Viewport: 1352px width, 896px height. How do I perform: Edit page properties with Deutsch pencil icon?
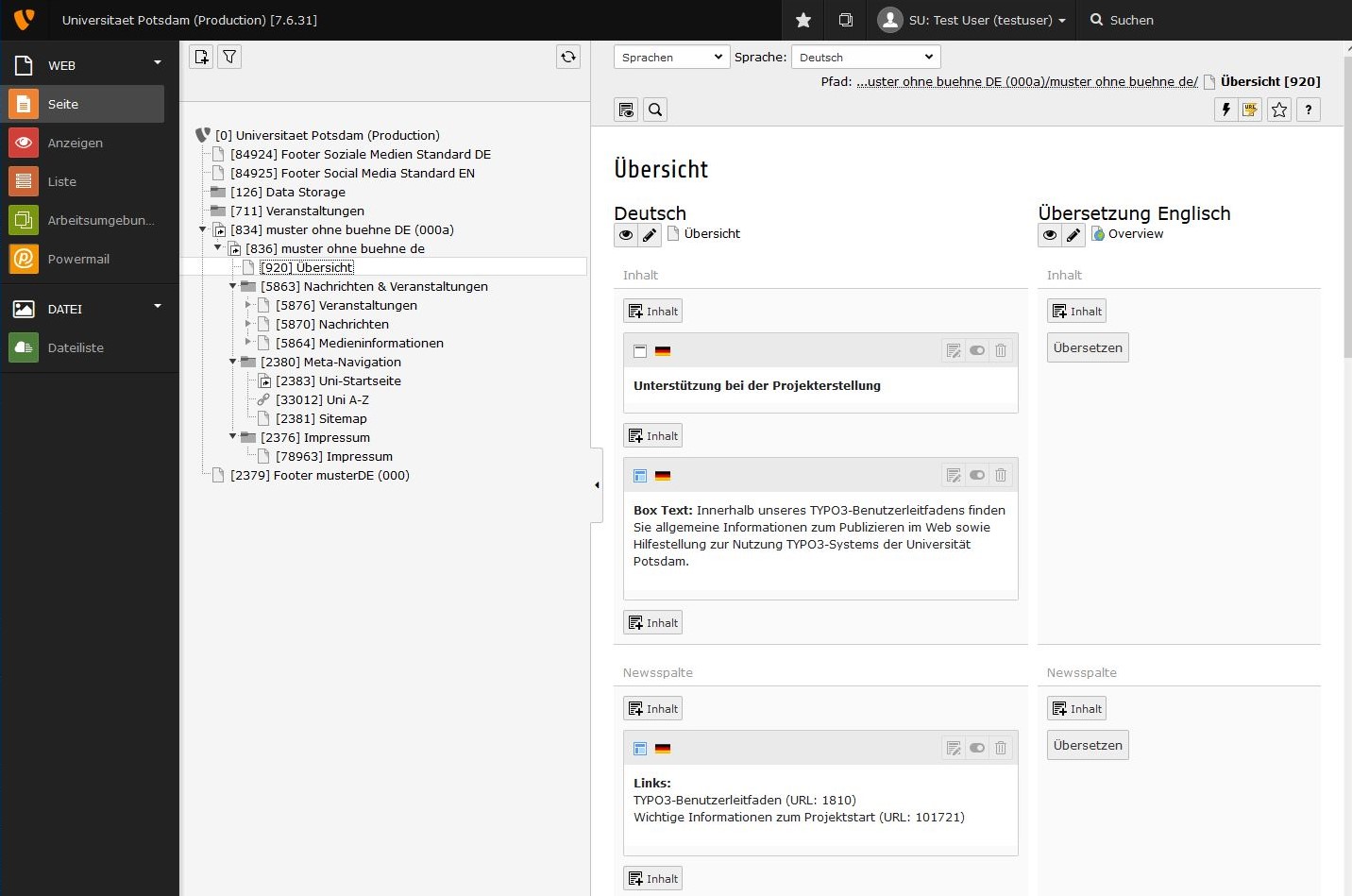click(x=650, y=235)
